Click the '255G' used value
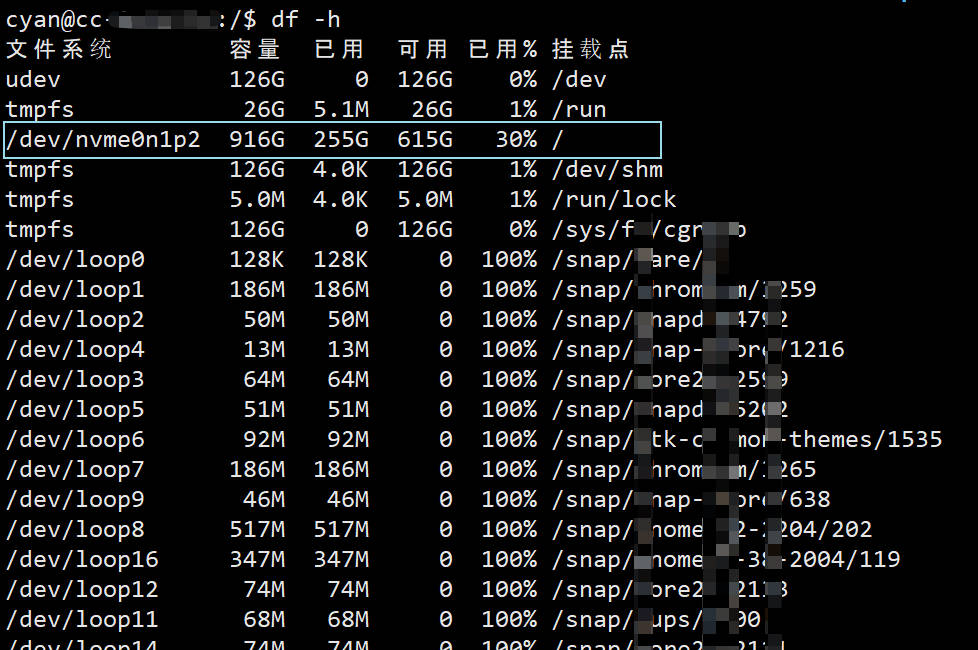 (341, 140)
